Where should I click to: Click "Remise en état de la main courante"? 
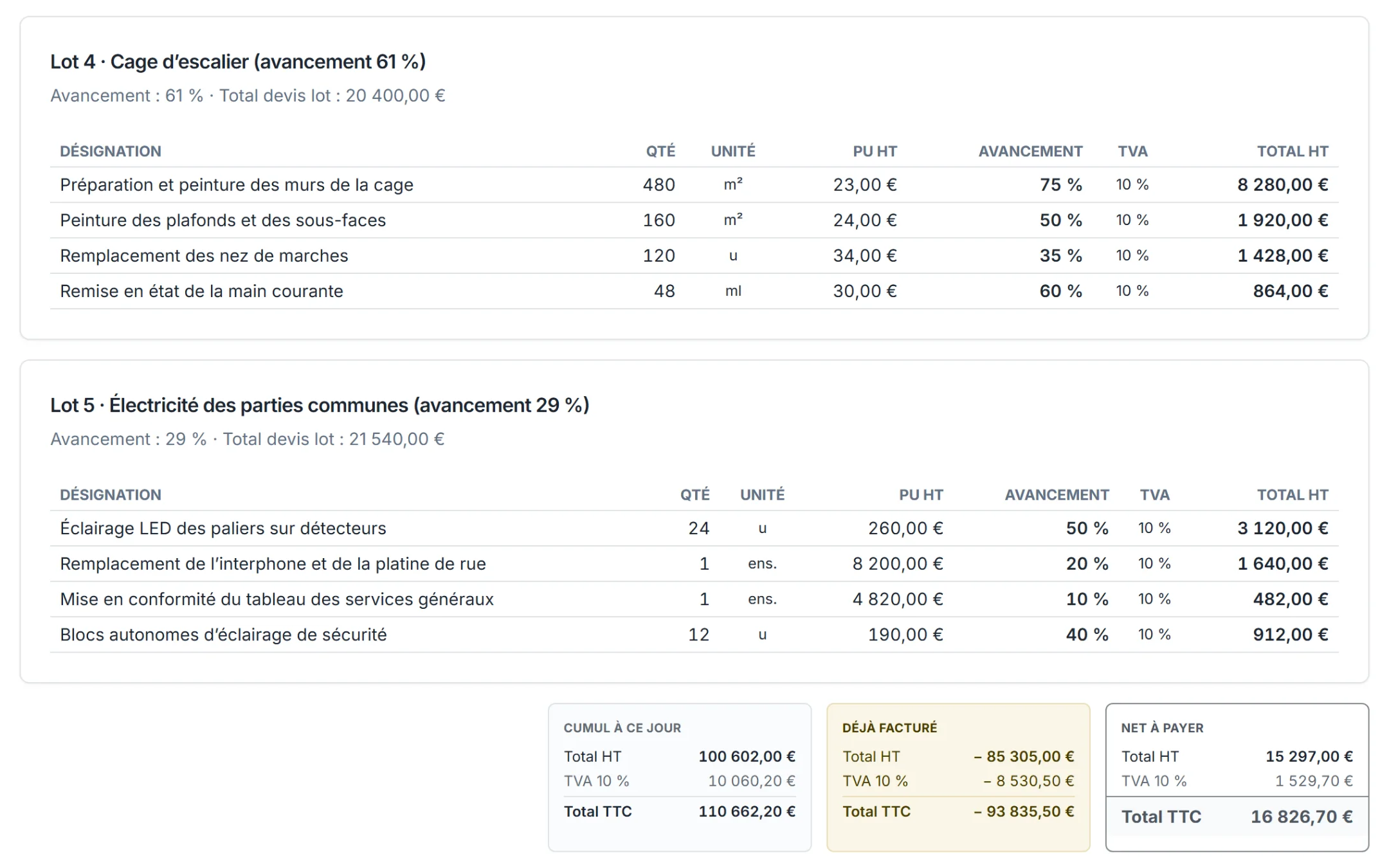pyautogui.click(x=201, y=291)
